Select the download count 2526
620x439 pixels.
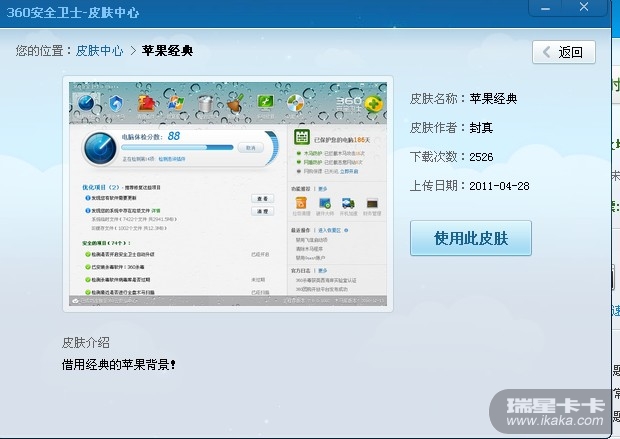point(481,157)
